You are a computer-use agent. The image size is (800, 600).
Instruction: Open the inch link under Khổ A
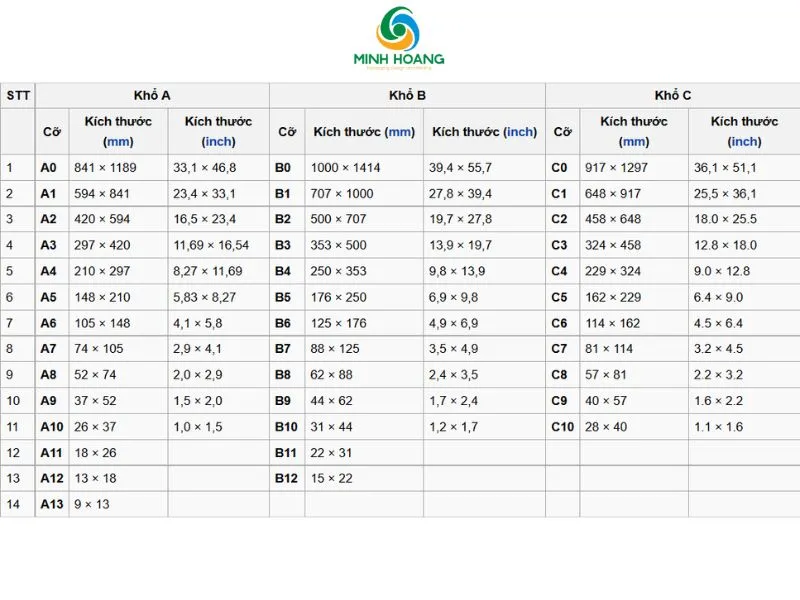point(218,142)
